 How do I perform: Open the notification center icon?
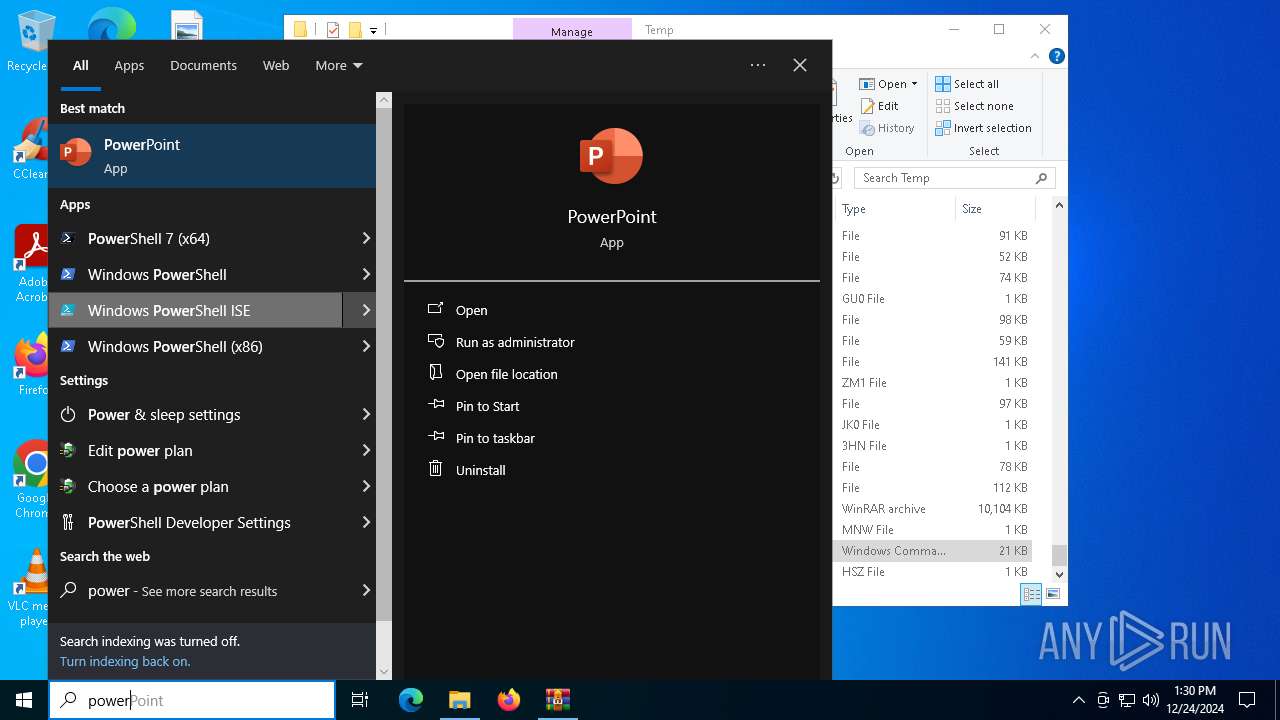[x=1247, y=700]
